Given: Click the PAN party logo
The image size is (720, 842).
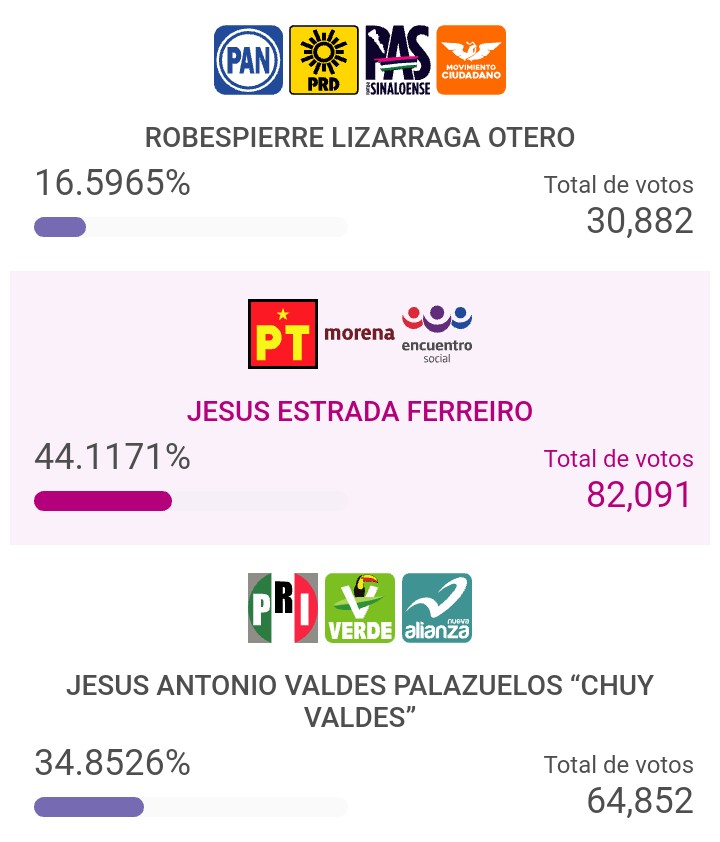Looking at the screenshot, I should 248,60.
